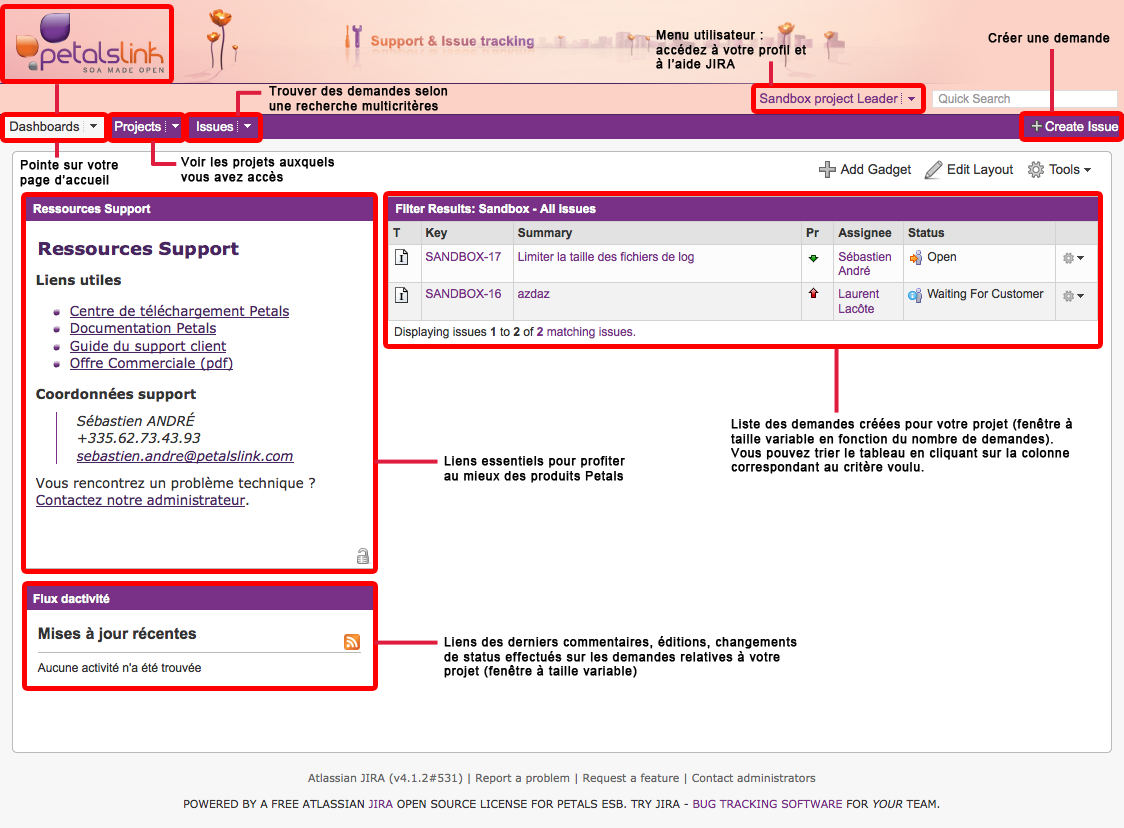Screen dimensions: 1124x828
Task: Open the Issues menu
Action: pos(215,127)
